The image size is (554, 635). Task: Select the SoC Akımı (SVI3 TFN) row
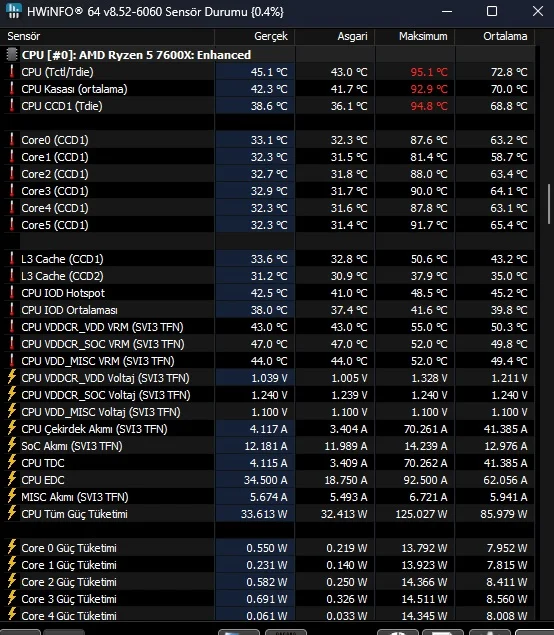tap(269, 446)
